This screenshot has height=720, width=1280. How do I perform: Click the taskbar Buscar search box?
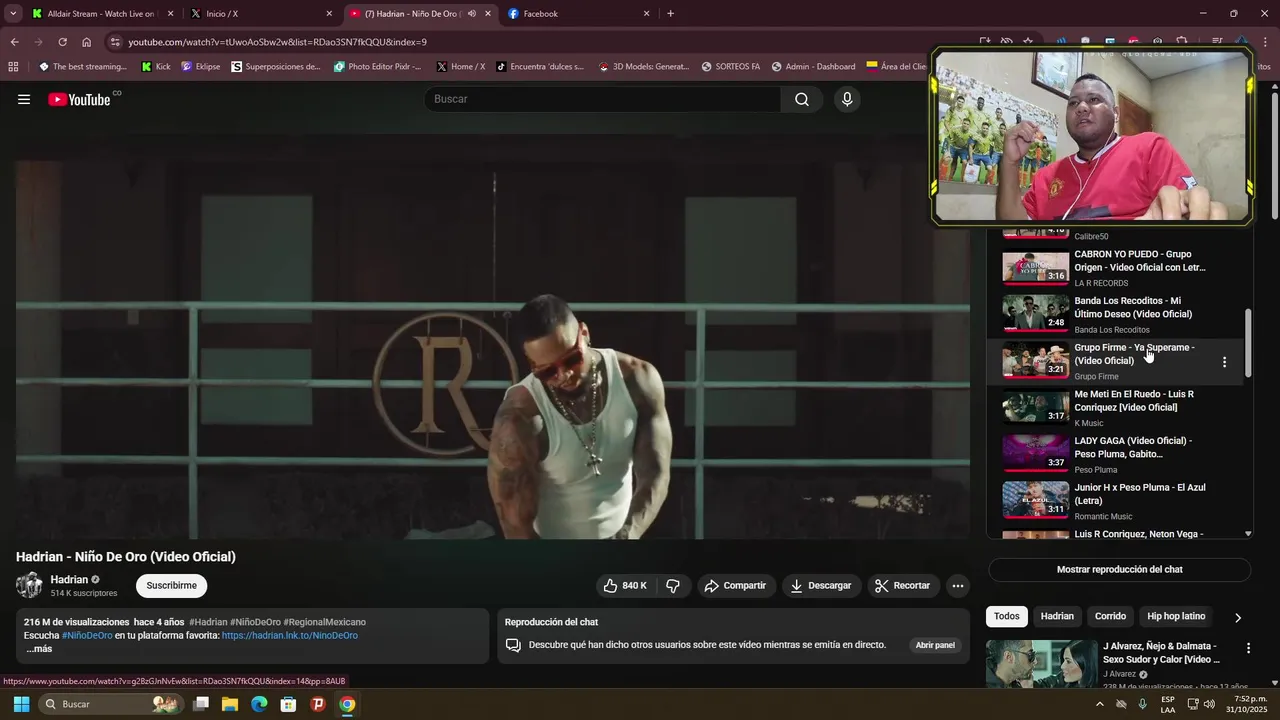coord(110,704)
